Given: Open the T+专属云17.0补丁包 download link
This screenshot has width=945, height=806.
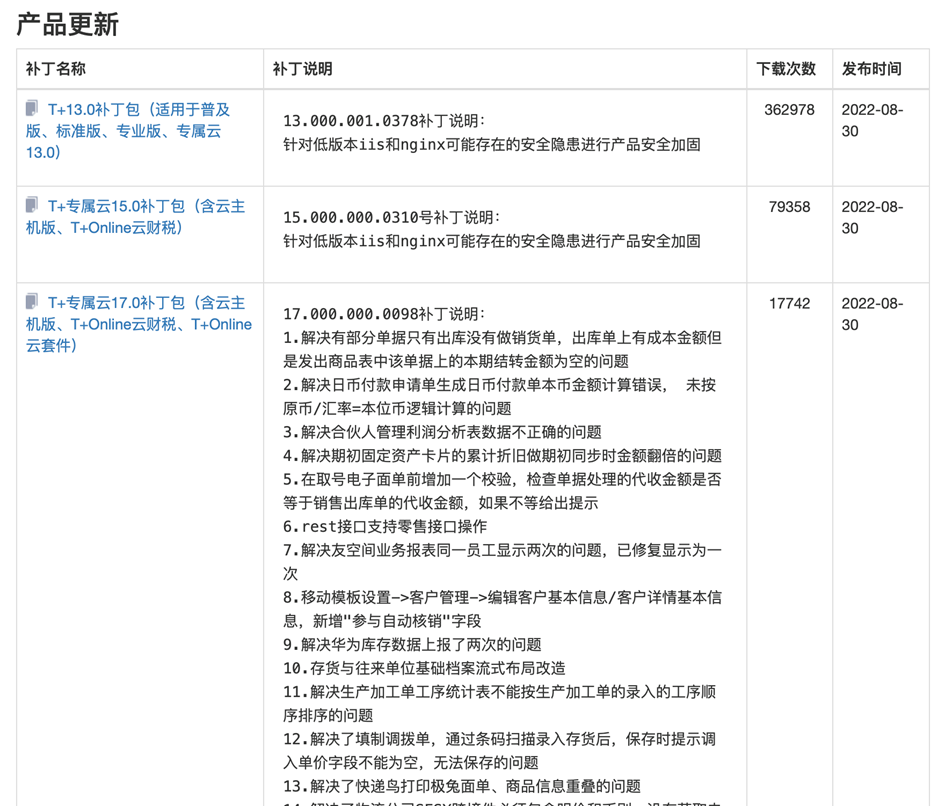Looking at the screenshot, I should [x=139, y=324].
